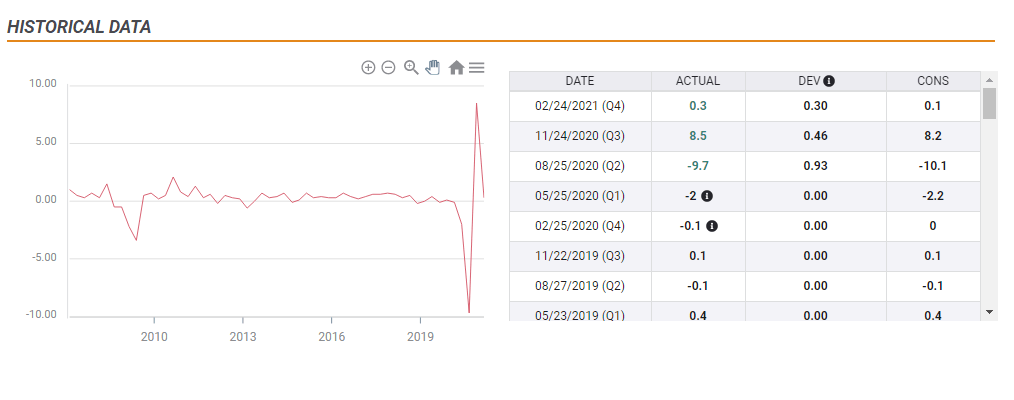Click the chart zoom in icon
Image resolution: width=1014 pixels, height=400 pixels.
tap(368, 67)
